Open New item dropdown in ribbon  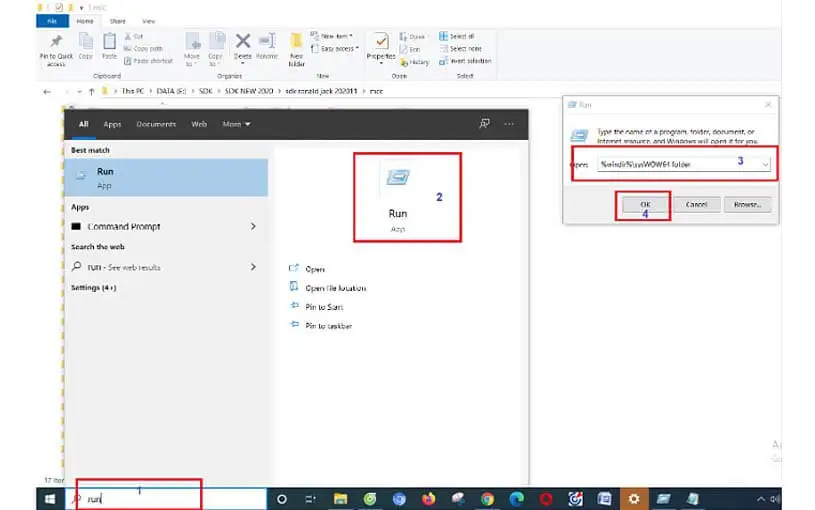pyautogui.click(x=332, y=36)
